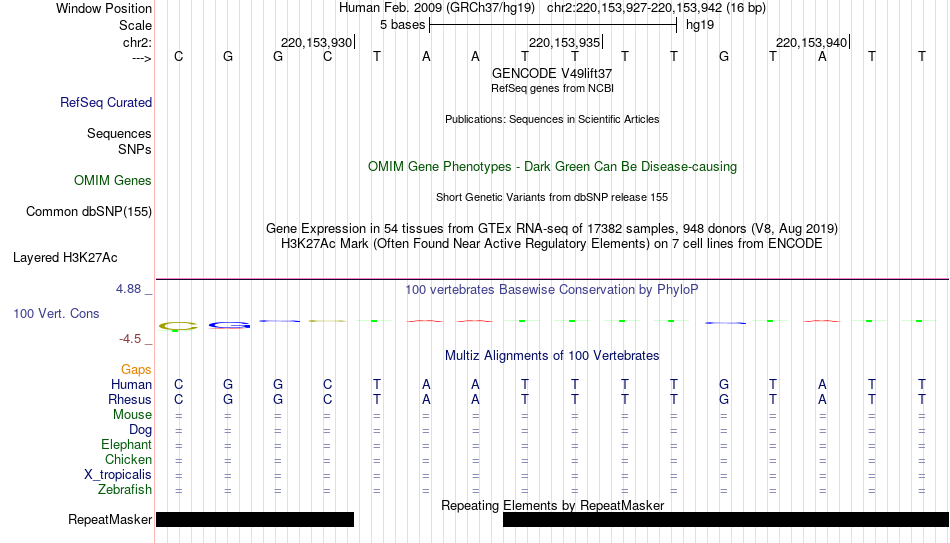Select the Sequences track label

[119, 133]
